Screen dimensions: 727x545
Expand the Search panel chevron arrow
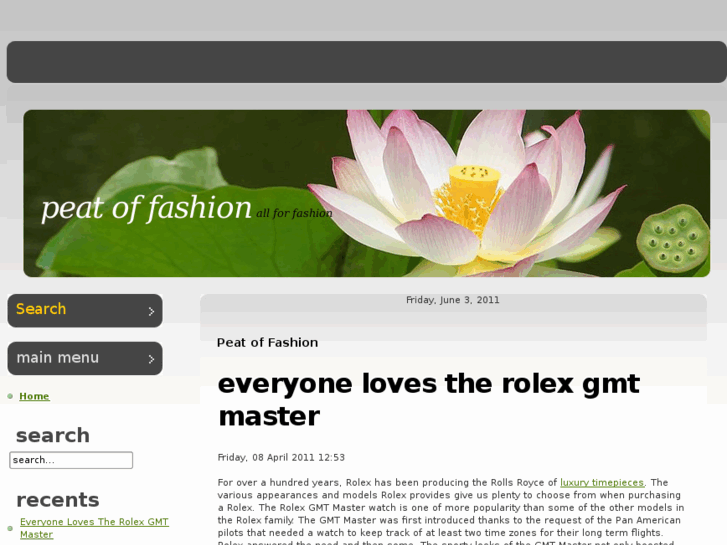[x=151, y=311]
